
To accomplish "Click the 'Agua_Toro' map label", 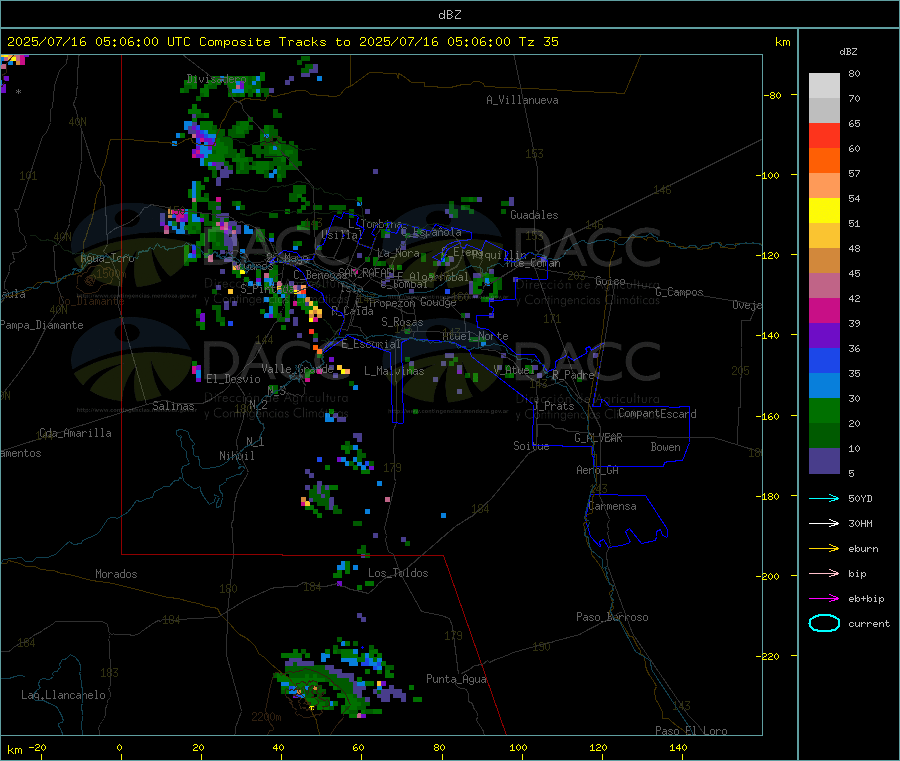I will pyautogui.click(x=107, y=258).
